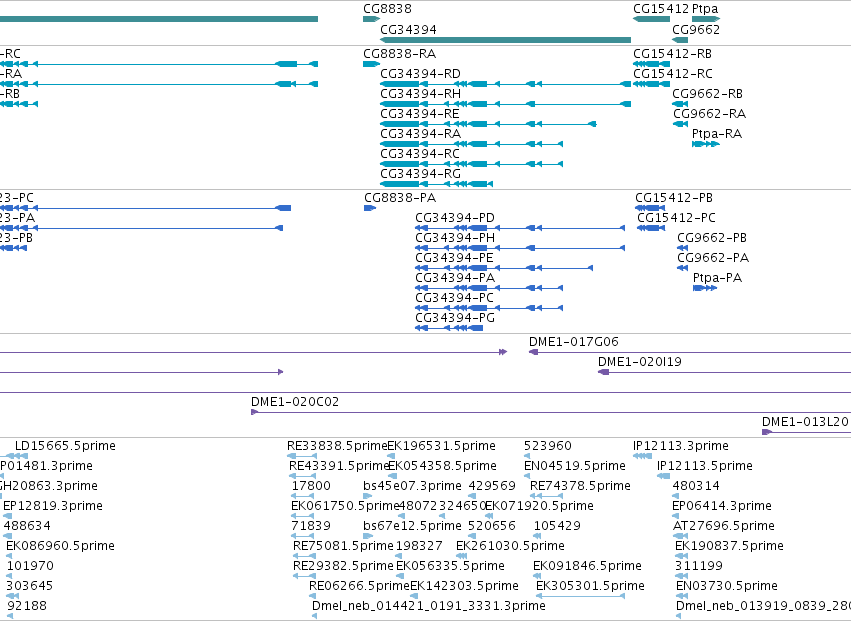This screenshot has height=621, width=851.
Task: Click the CG15412-RB transcript label
Action: [672, 54]
